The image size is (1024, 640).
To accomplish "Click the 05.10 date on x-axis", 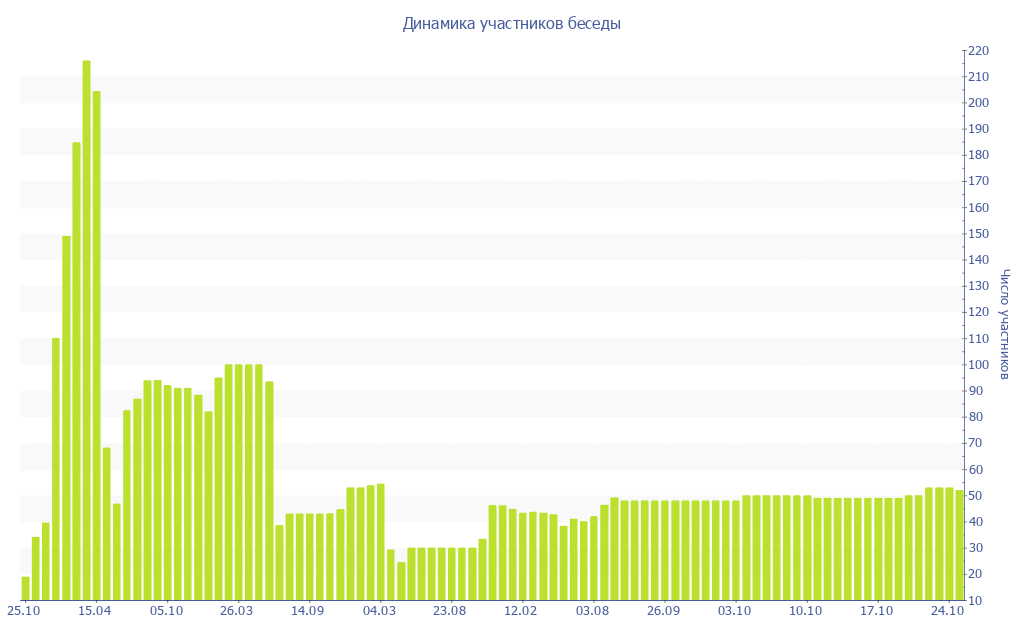I will (166, 611).
